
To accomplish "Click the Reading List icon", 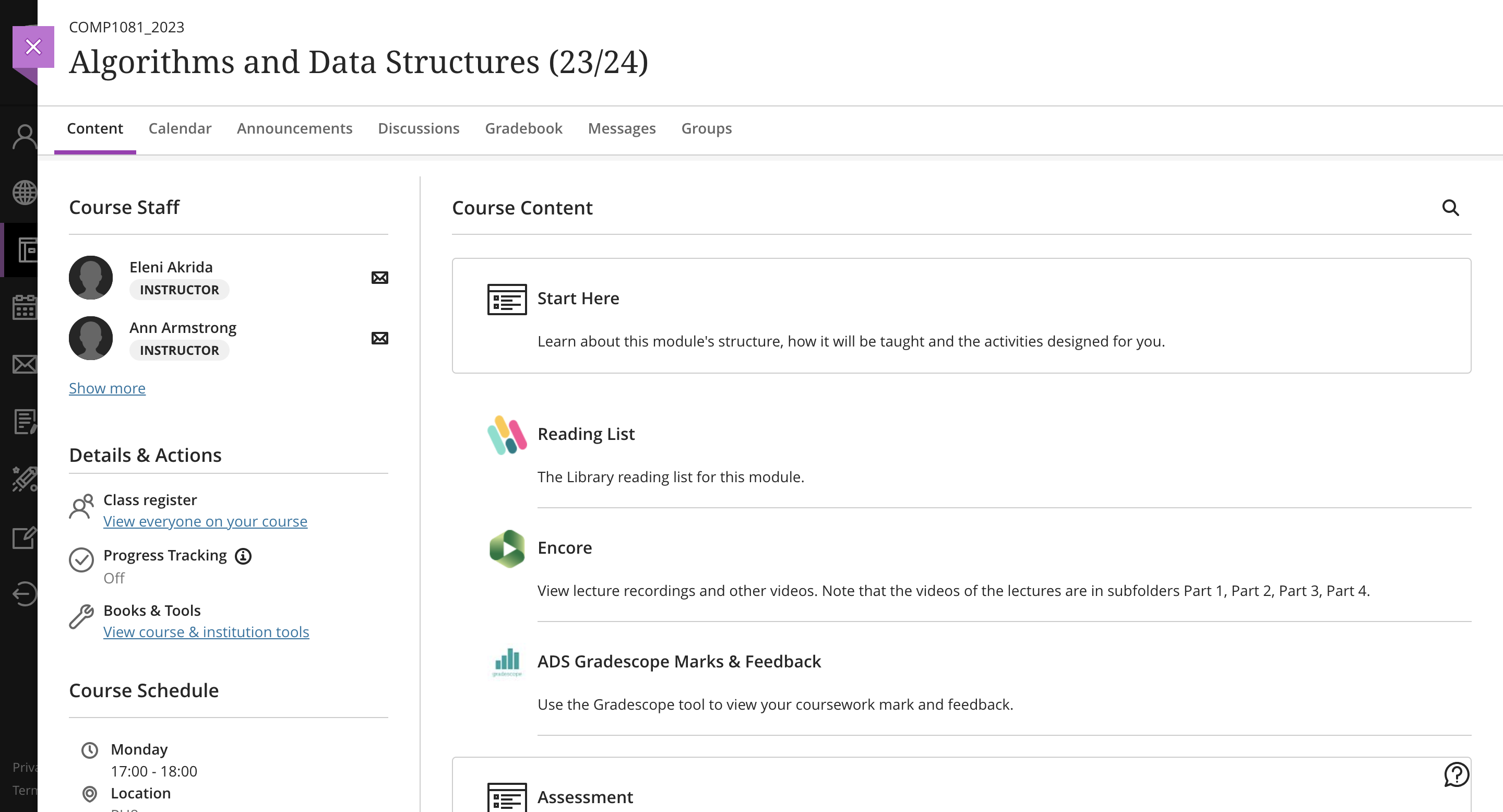I will click(507, 435).
